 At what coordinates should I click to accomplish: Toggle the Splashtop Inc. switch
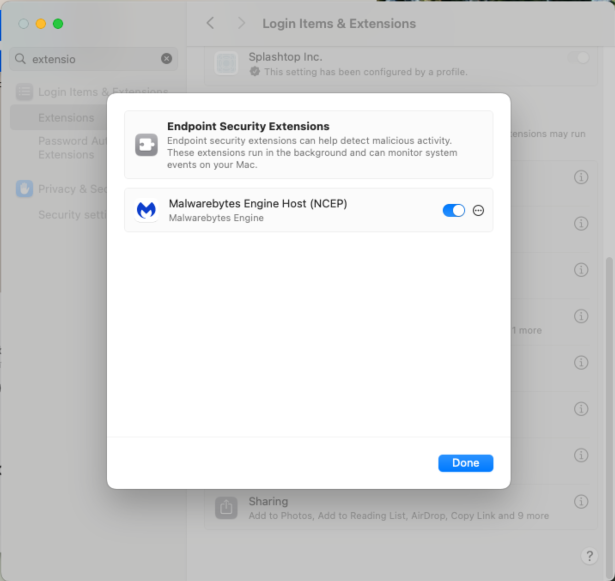579,58
